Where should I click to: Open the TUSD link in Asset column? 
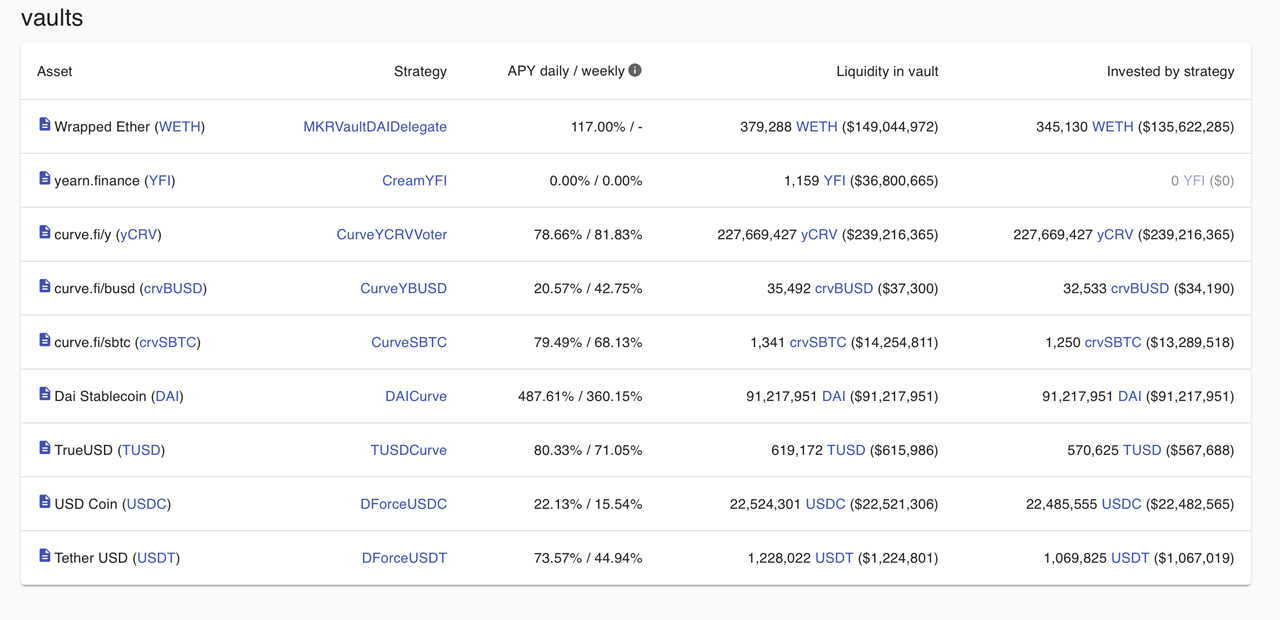tap(141, 451)
